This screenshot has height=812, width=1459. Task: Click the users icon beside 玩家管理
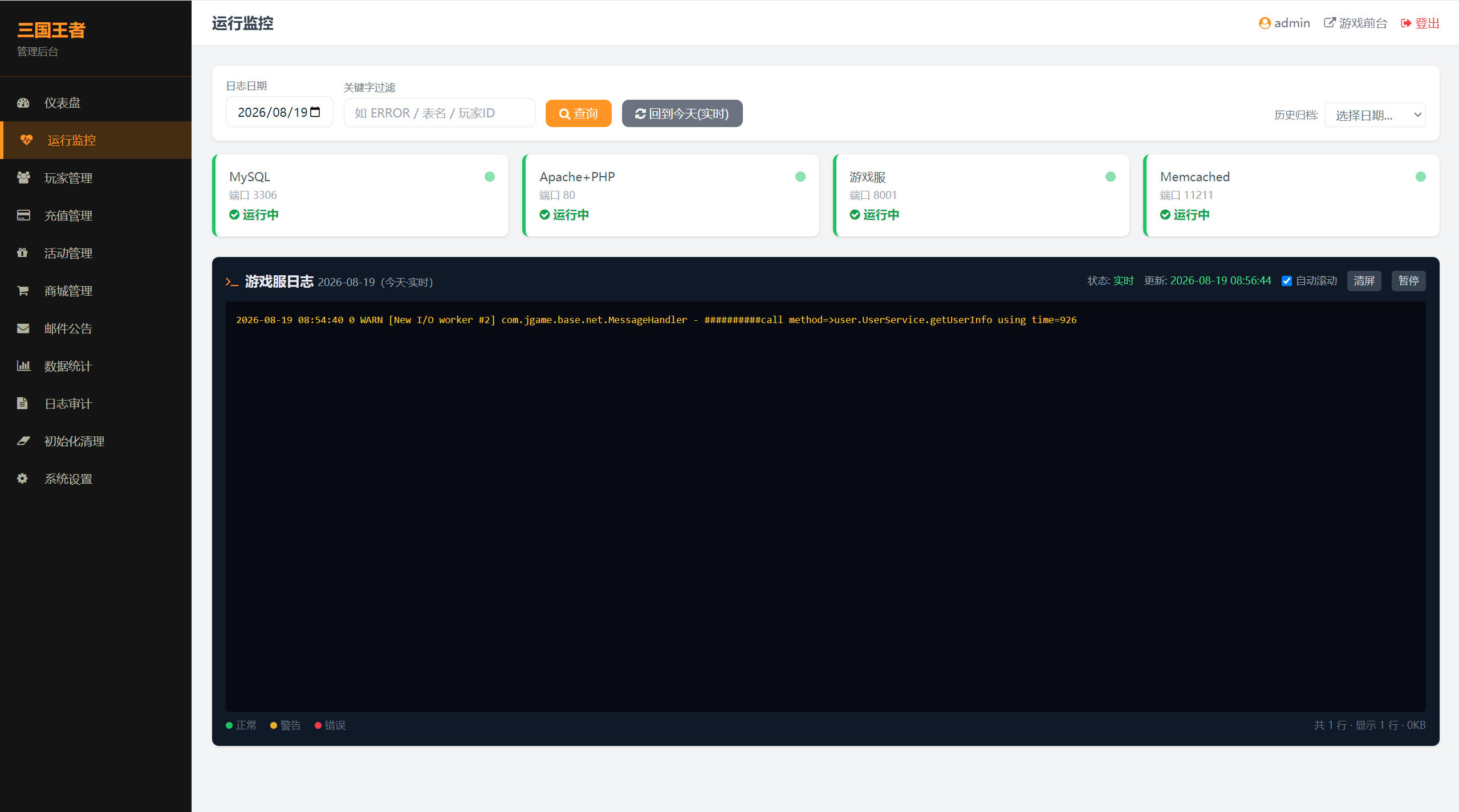pos(23,178)
